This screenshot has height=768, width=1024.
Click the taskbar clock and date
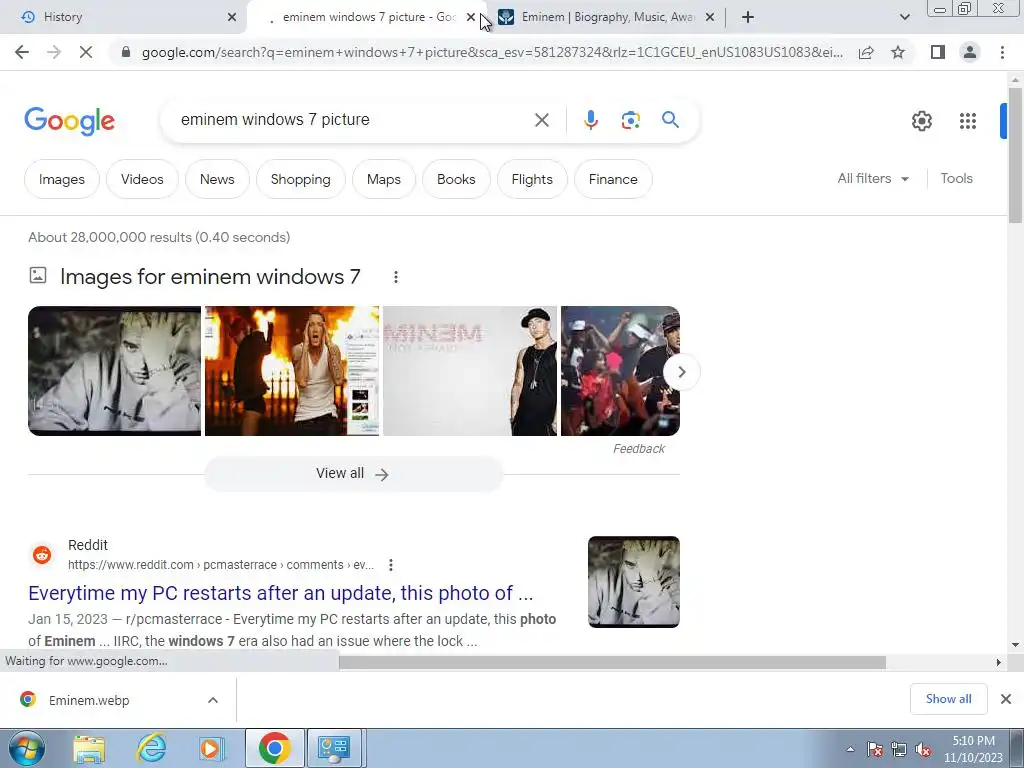tap(973, 749)
